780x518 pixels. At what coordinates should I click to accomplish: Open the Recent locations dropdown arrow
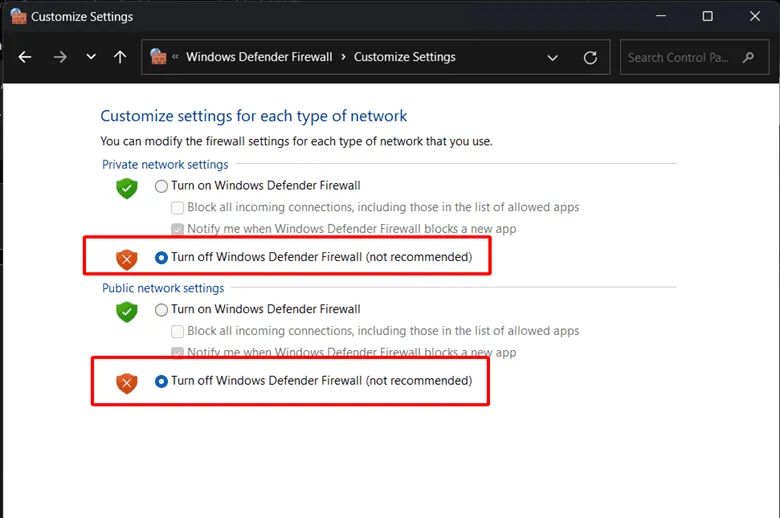(91, 57)
